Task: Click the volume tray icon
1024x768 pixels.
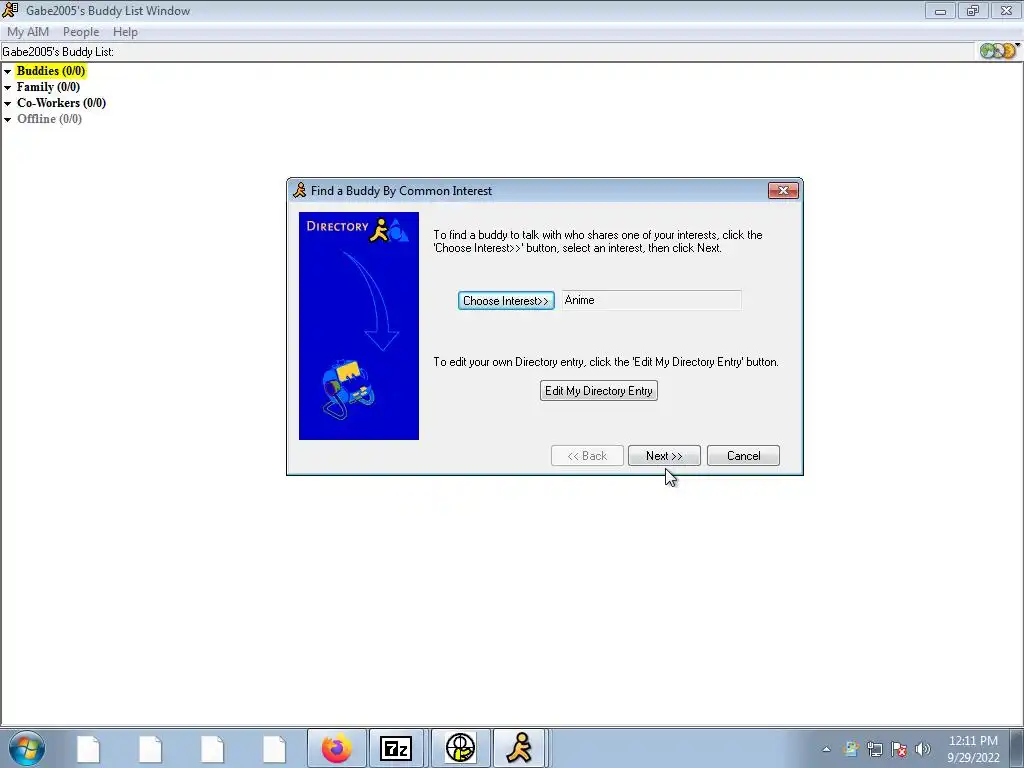Action: 923,749
